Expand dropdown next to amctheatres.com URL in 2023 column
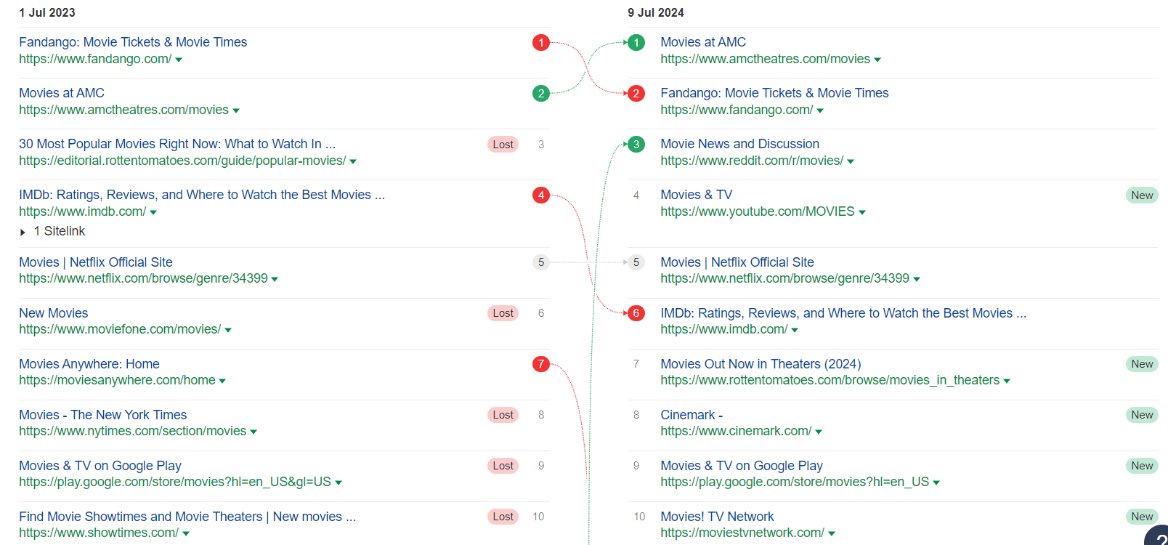1168x545 pixels. [x=236, y=110]
